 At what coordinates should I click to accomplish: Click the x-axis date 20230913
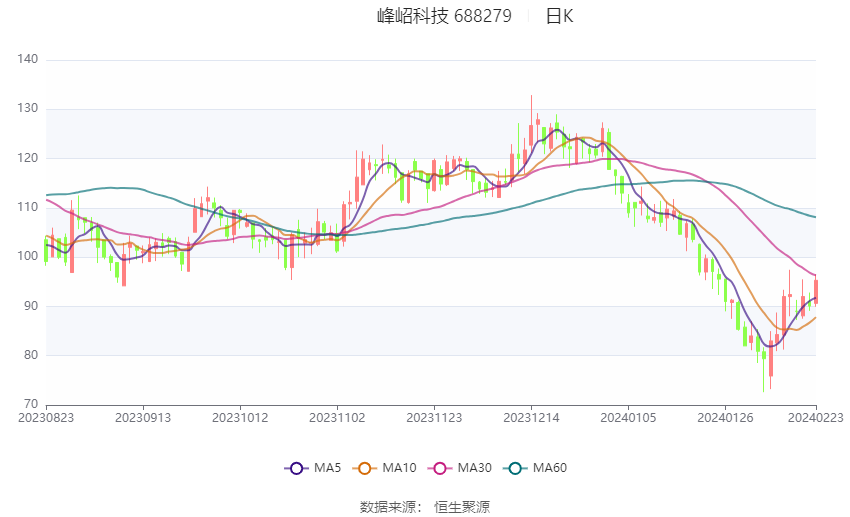coord(143,418)
